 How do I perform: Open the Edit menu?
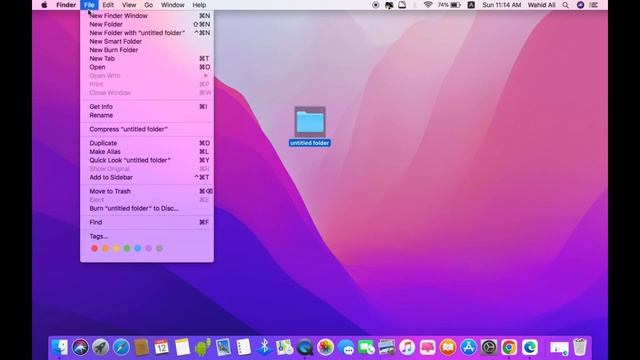[x=108, y=5]
